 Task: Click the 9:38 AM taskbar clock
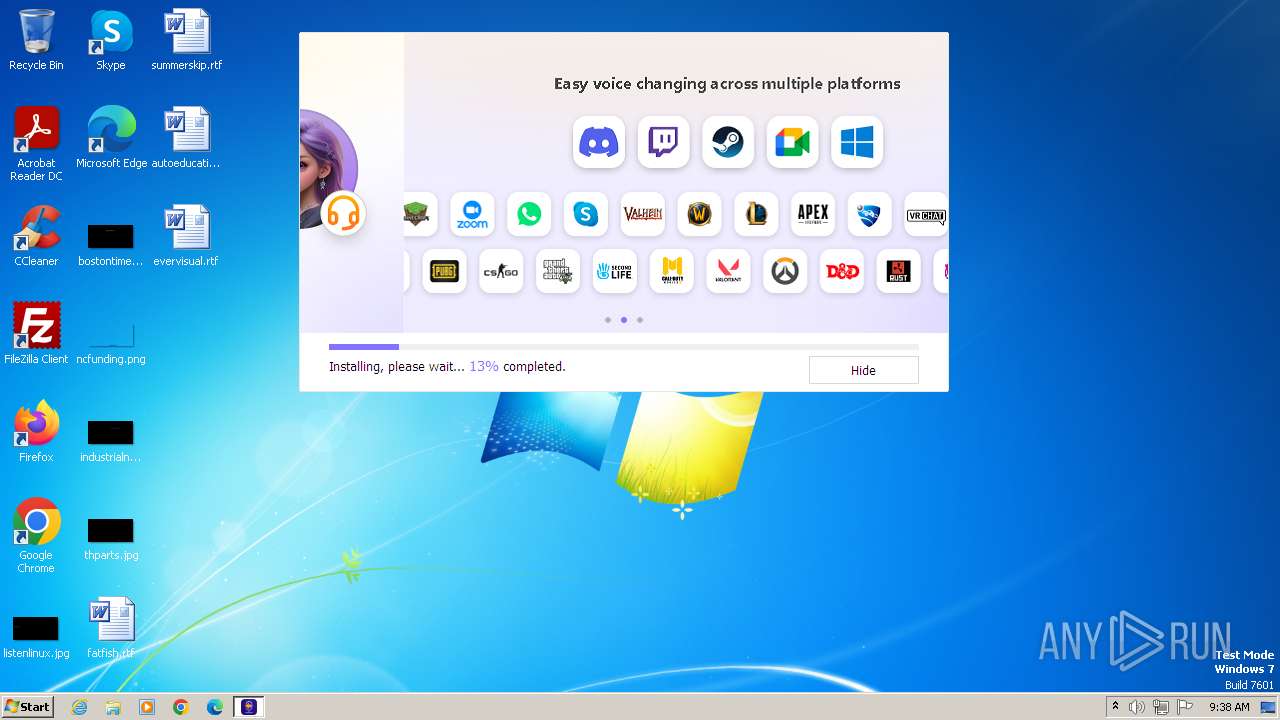(1229, 707)
